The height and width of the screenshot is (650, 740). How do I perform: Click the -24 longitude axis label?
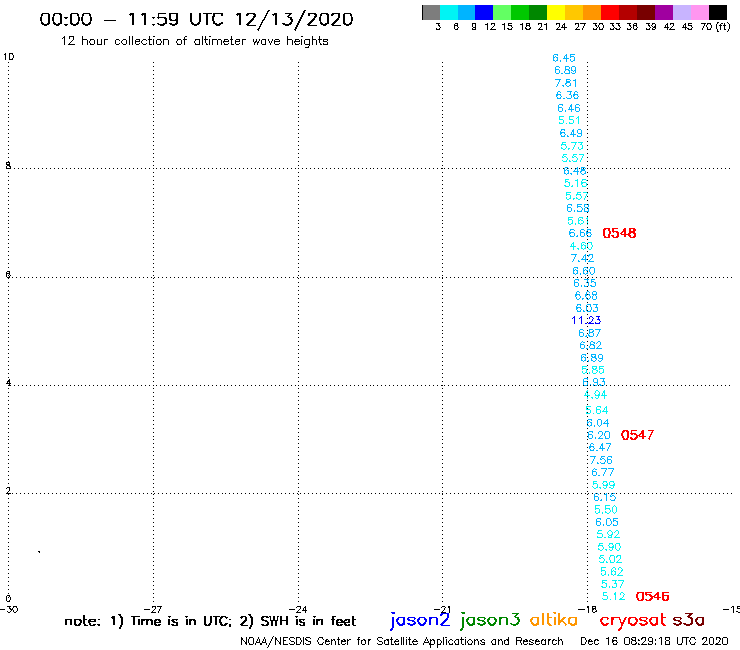(298, 609)
